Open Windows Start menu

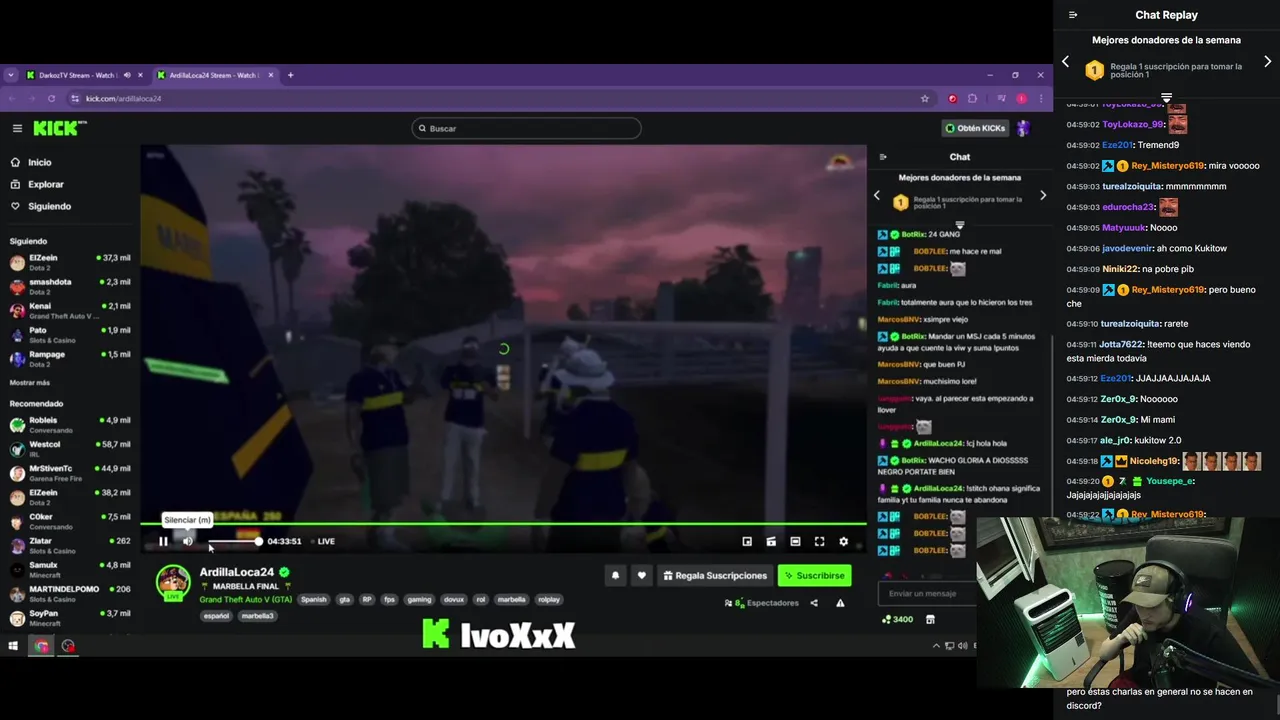[x=13, y=646]
